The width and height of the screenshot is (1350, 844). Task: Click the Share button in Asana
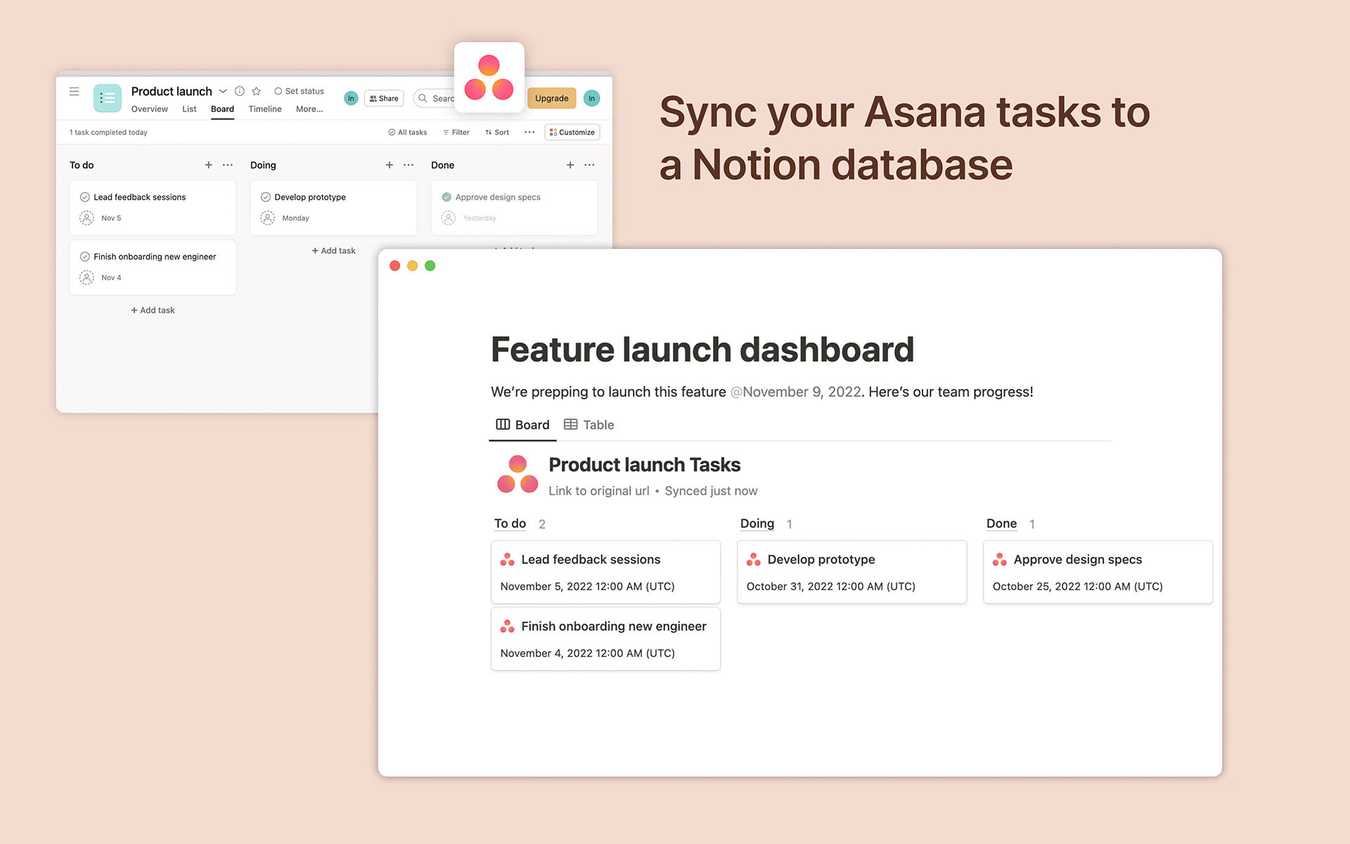point(383,98)
